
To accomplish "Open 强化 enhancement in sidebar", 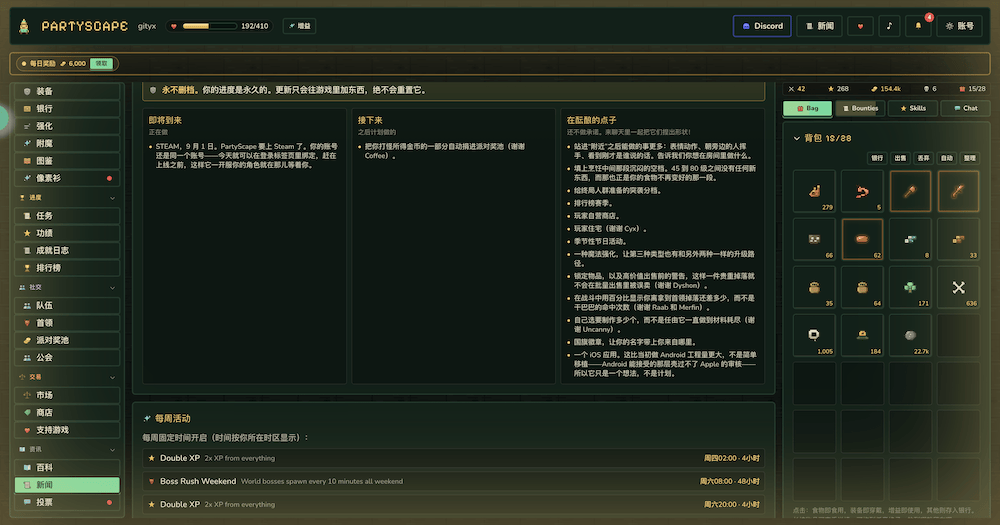I will pos(67,126).
